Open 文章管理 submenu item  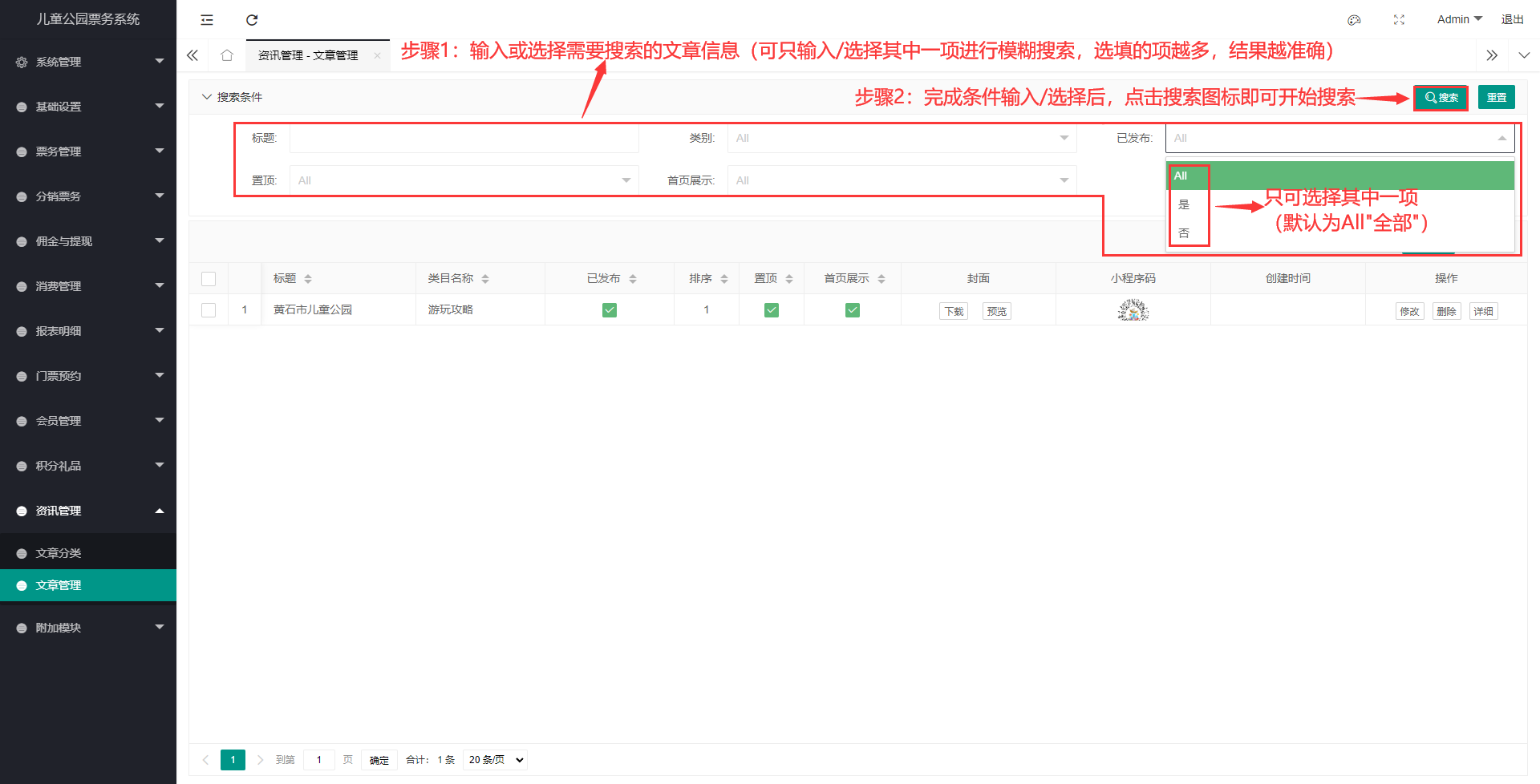click(x=88, y=585)
